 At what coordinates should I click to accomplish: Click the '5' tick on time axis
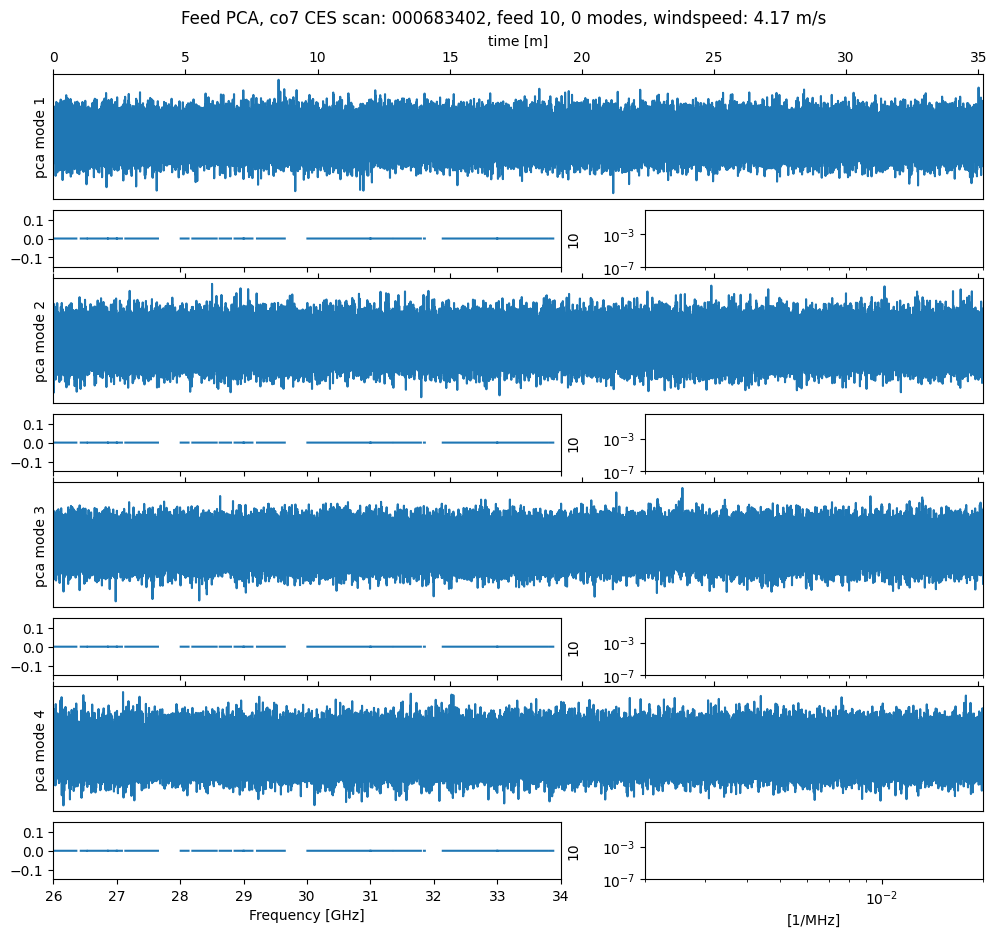click(185, 59)
